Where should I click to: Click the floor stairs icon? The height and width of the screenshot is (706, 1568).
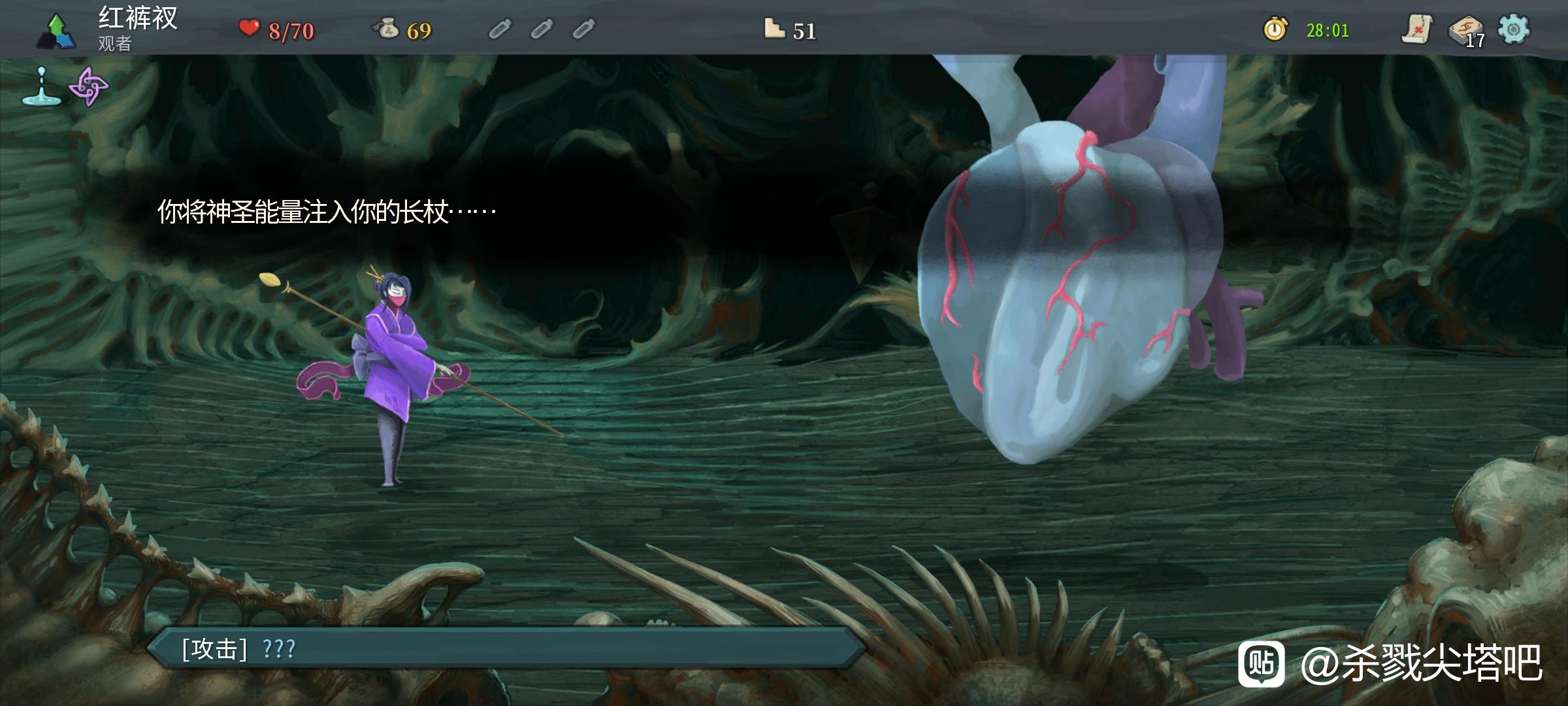pos(774,28)
